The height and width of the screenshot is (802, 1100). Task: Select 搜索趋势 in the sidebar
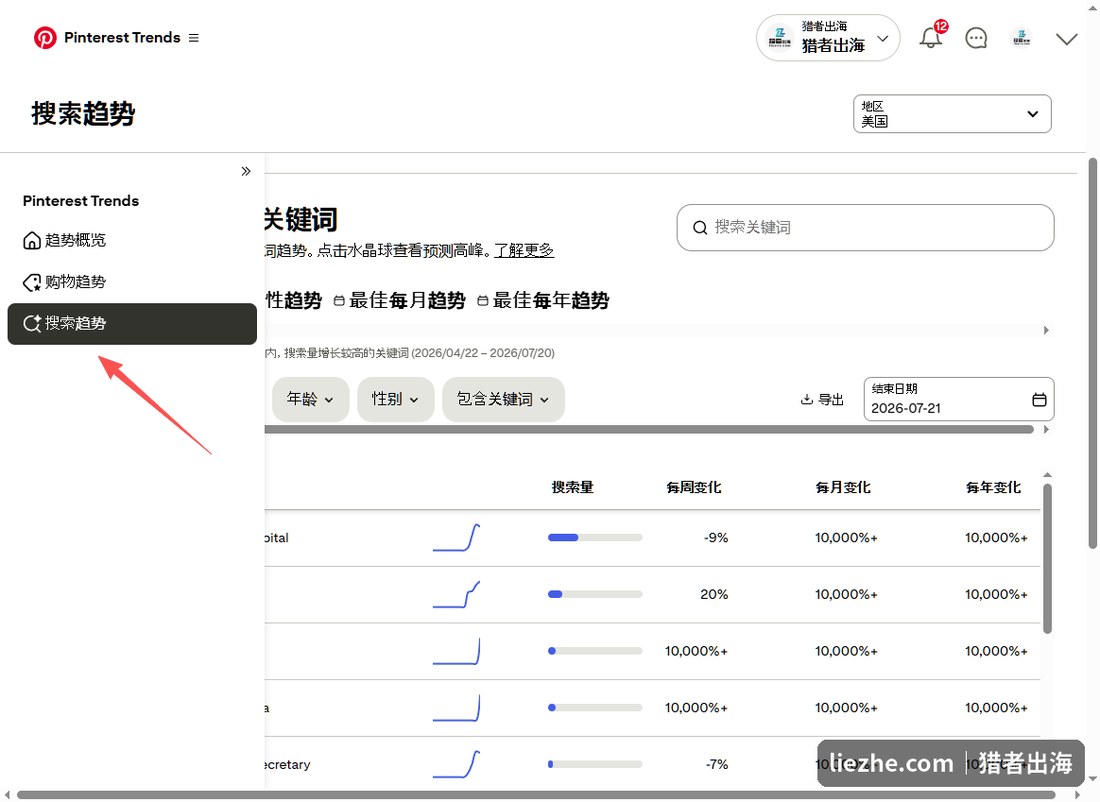(x=132, y=323)
